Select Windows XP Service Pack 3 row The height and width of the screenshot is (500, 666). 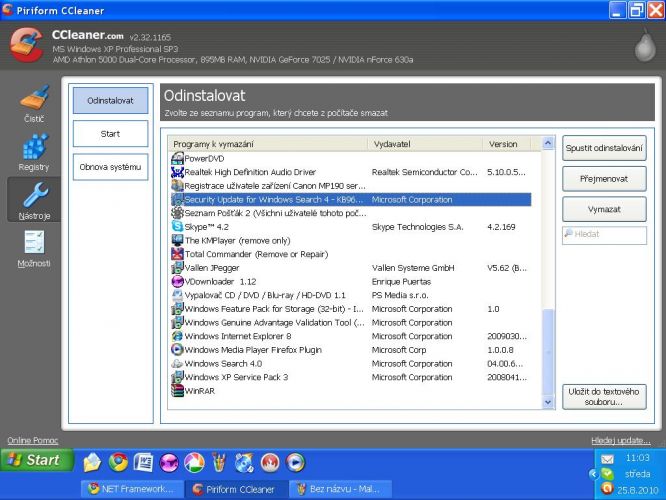(x=351, y=377)
